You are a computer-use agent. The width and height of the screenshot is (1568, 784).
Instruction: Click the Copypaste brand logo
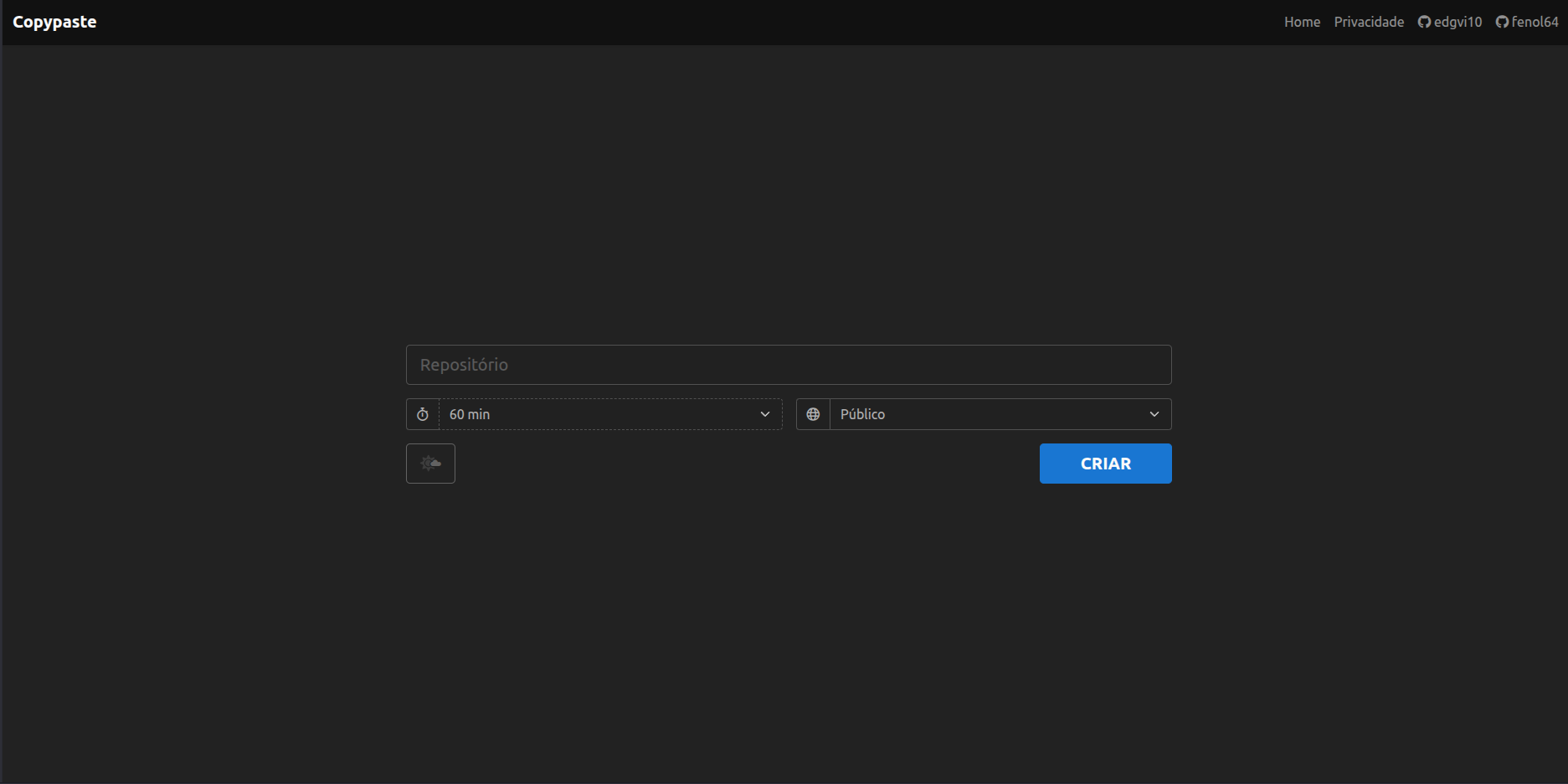(x=54, y=22)
